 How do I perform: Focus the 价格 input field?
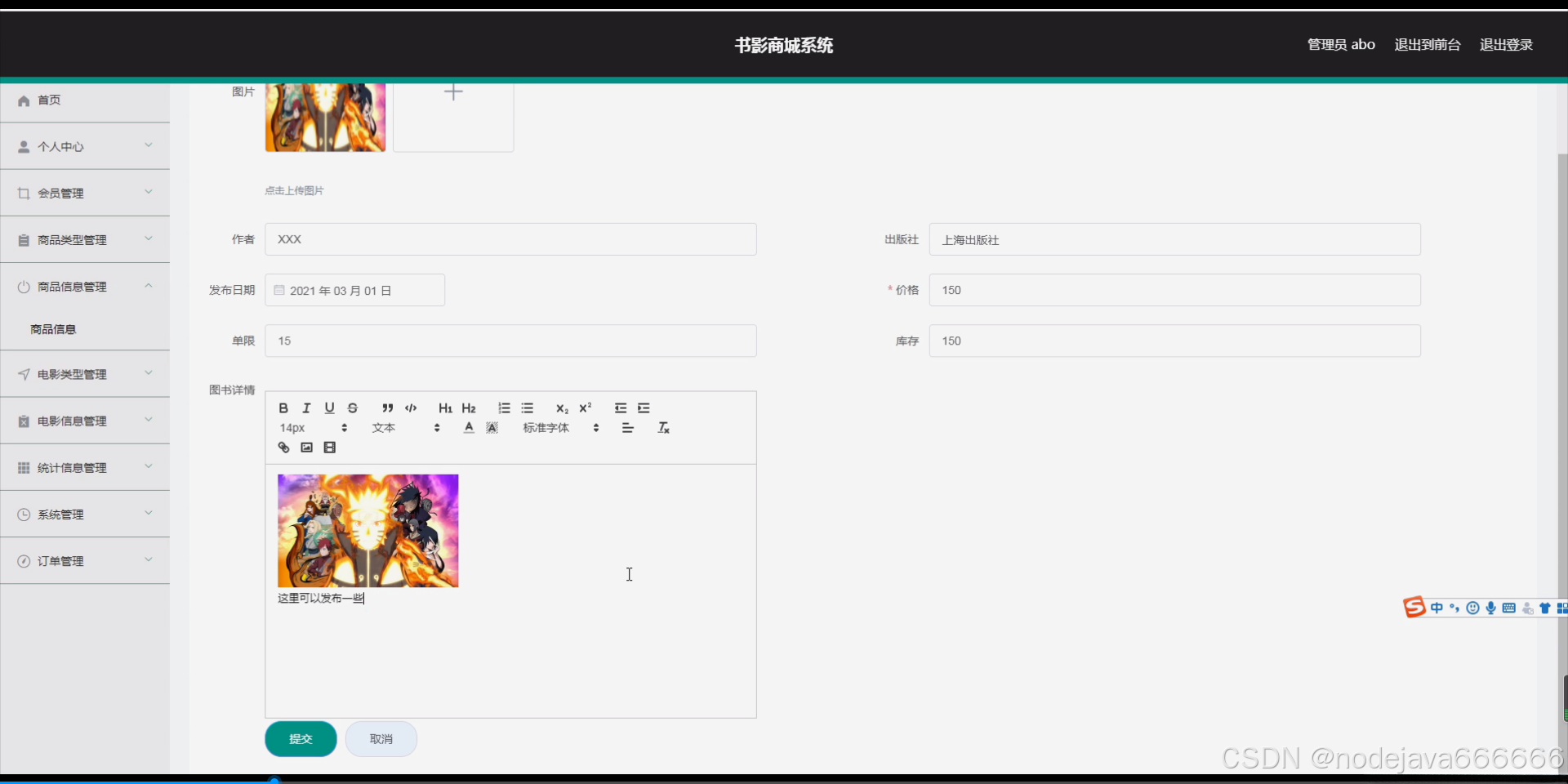pos(1174,290)
